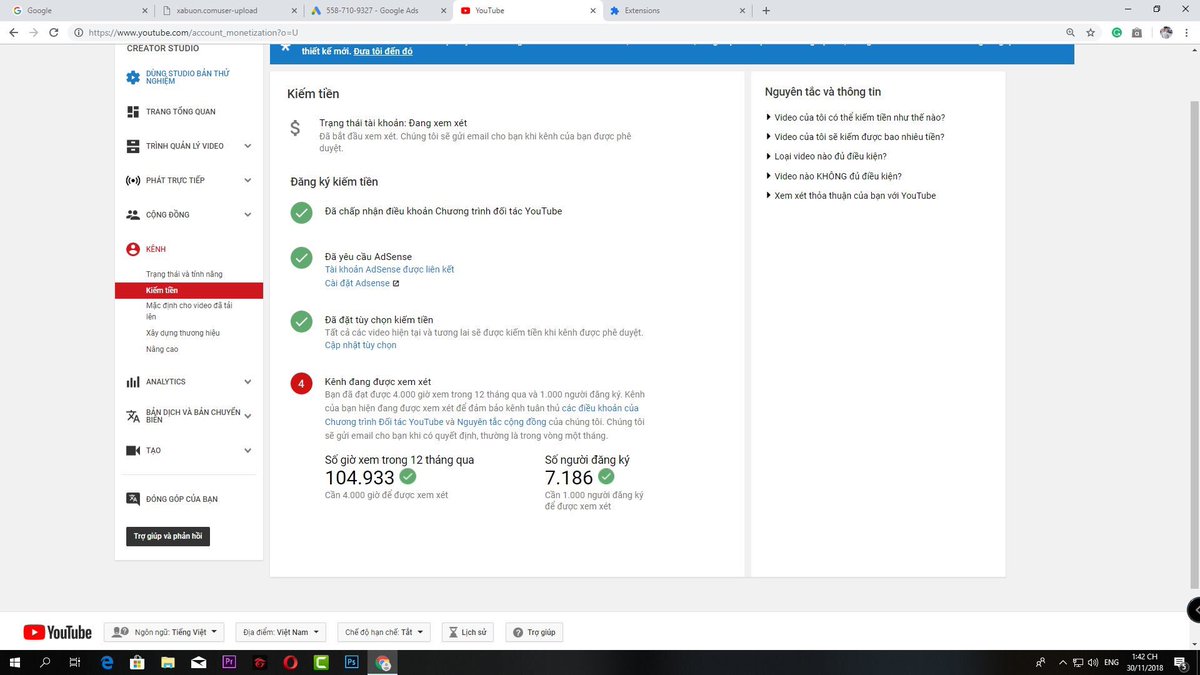Click the browser reload button

coord(56,32)
